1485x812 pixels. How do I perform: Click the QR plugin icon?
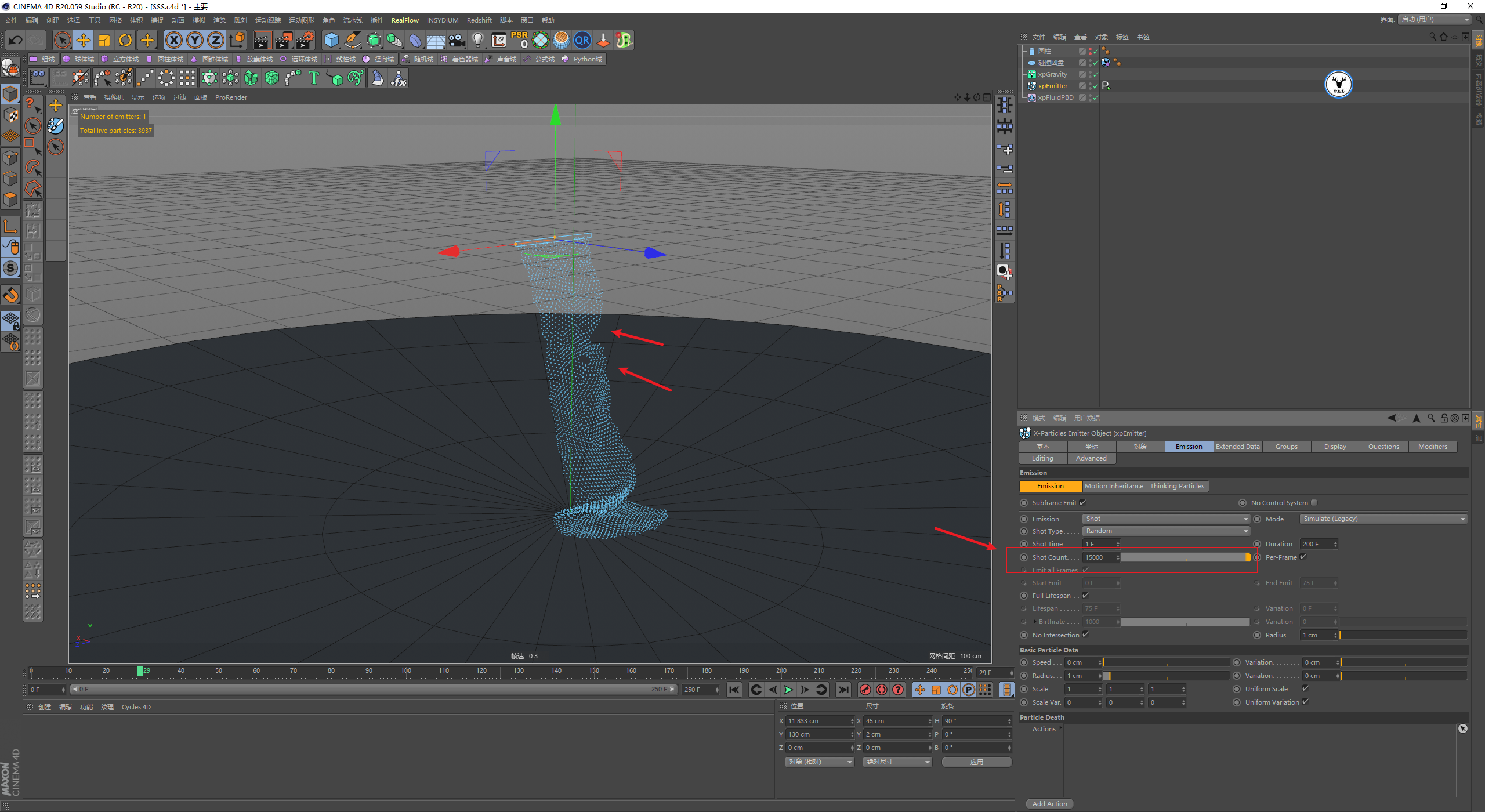(582, 40)
